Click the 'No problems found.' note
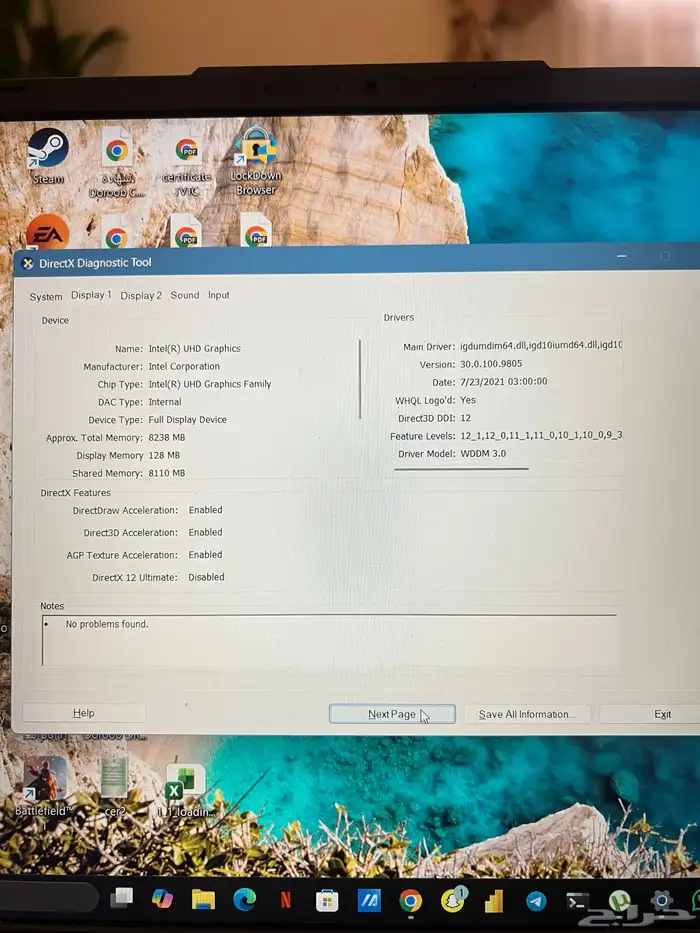 tap(107, 624)
